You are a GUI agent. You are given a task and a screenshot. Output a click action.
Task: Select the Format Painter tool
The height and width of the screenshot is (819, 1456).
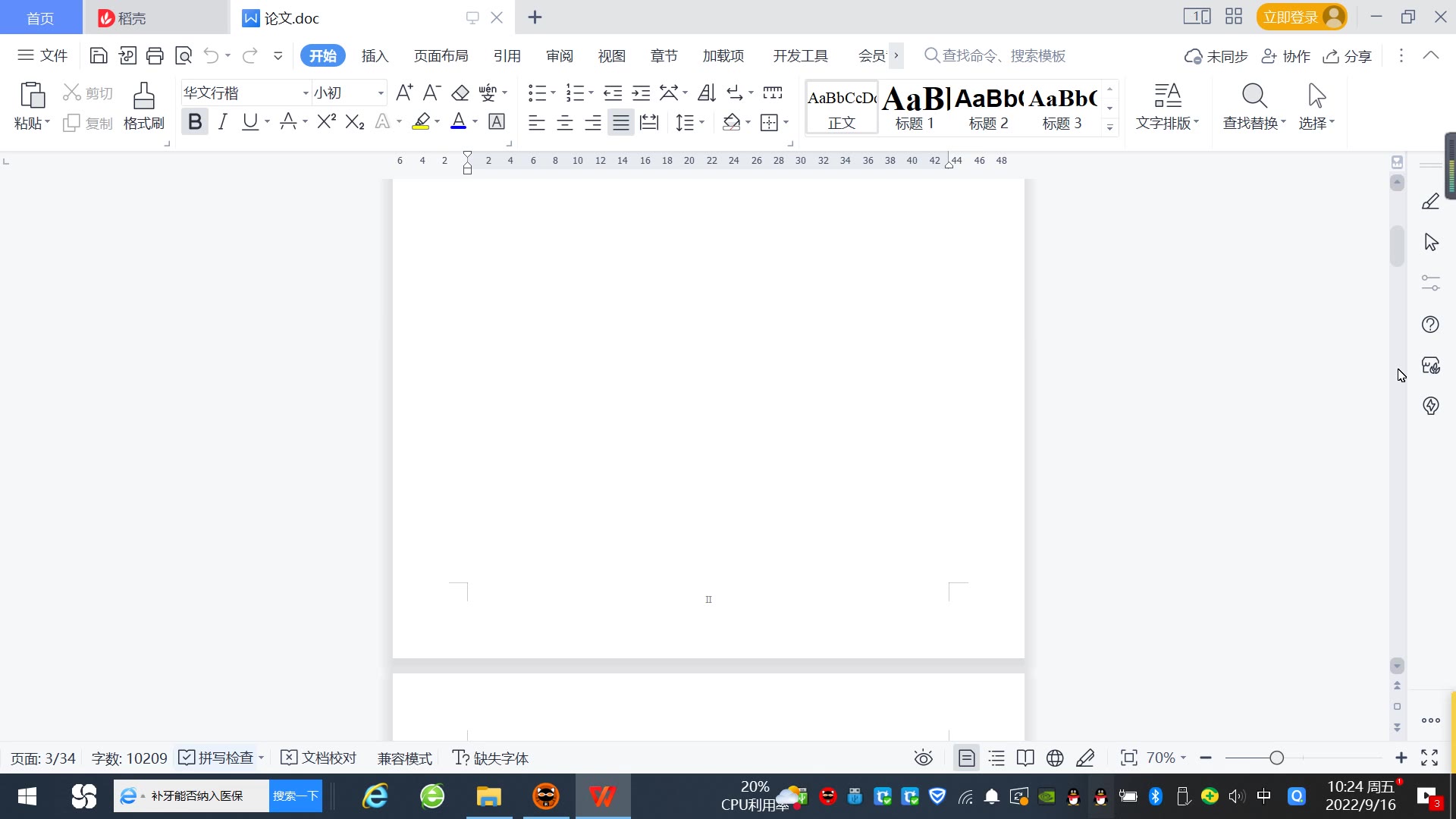click(x=144, y=106)
